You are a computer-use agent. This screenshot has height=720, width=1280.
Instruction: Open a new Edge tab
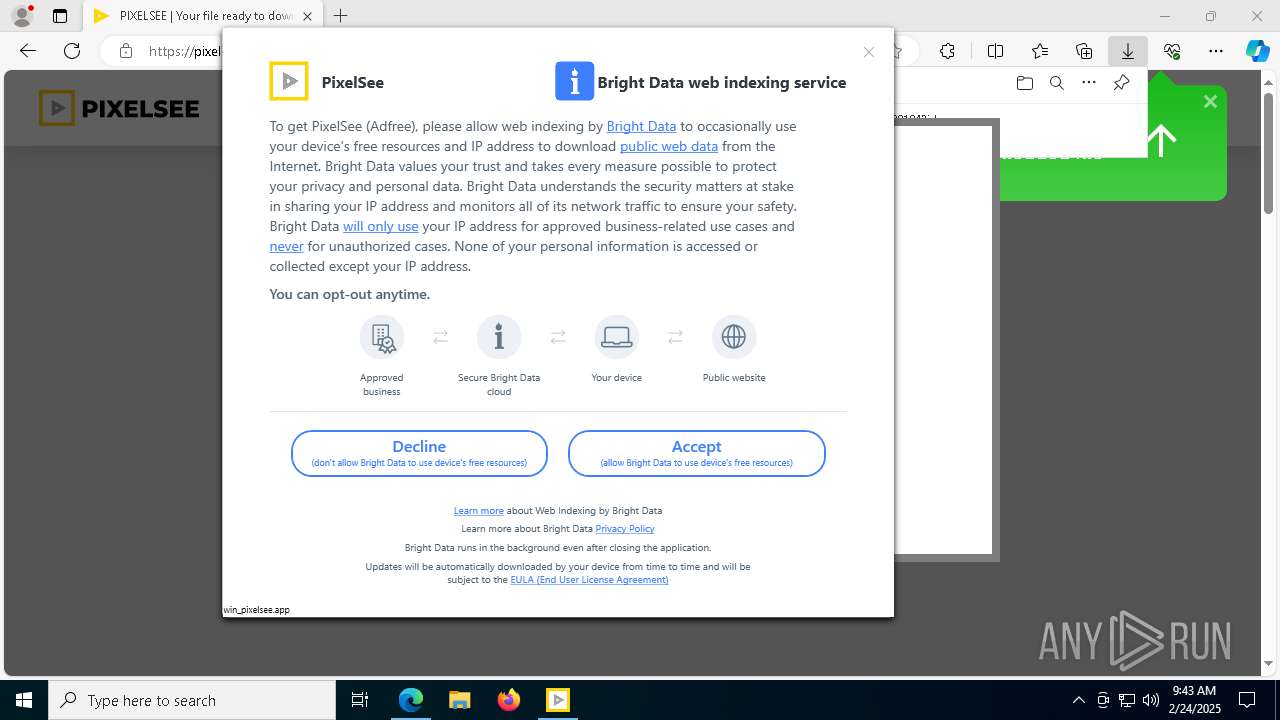[x=341, y=16]
